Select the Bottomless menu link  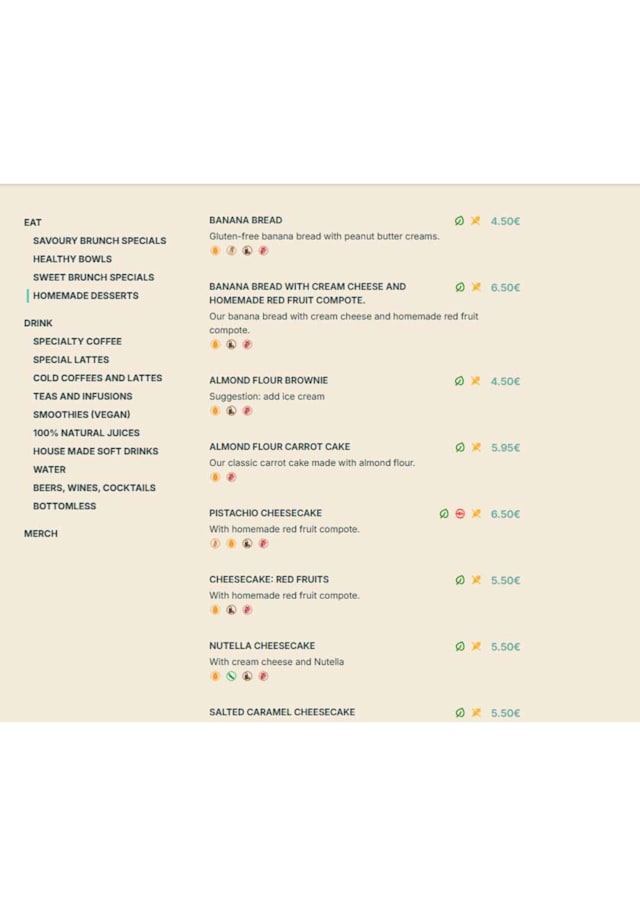[x=64, y=506]
